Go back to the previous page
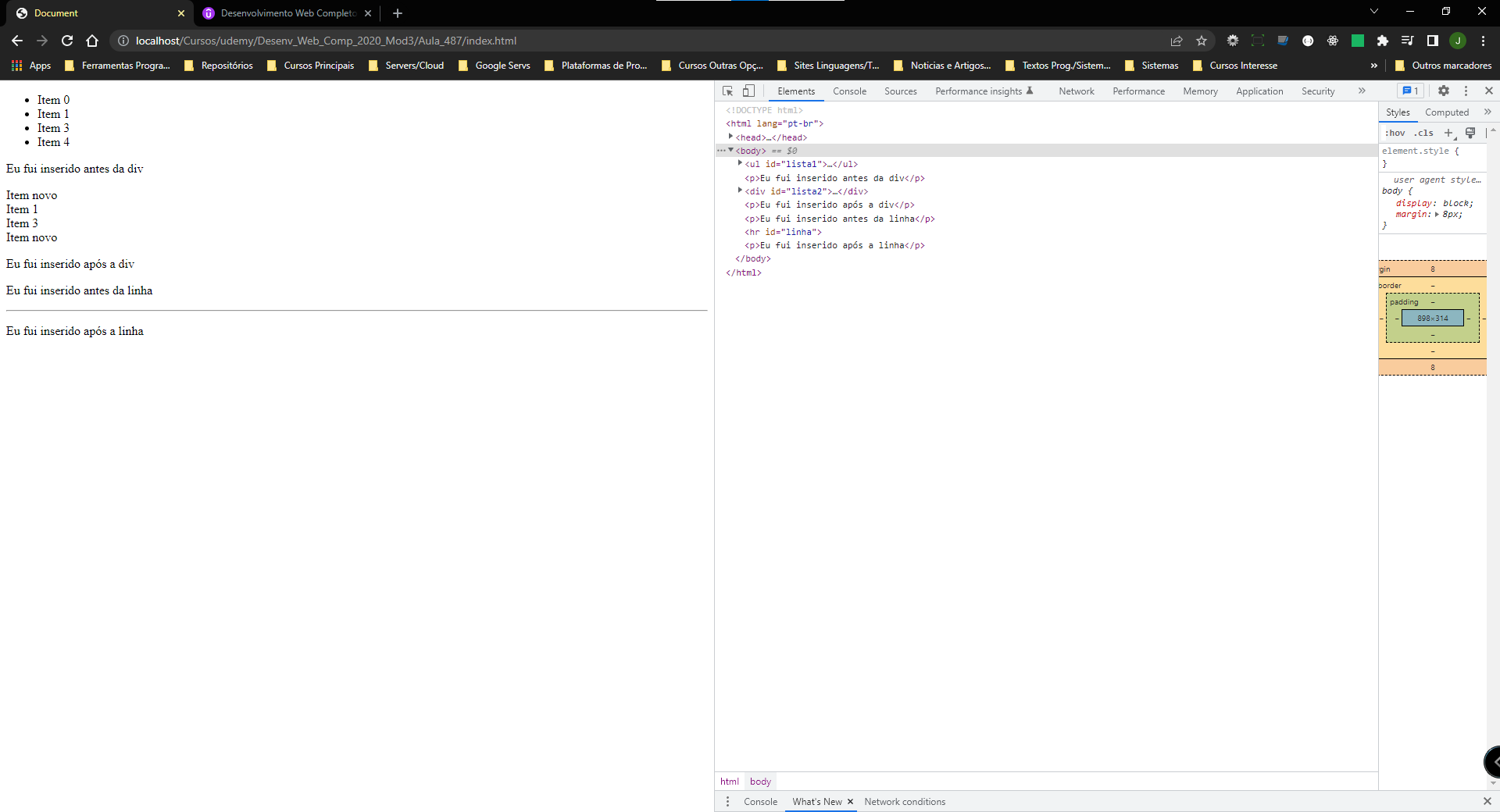The height and width of the screenshot is (812, 1500). (x=17, y=41)
